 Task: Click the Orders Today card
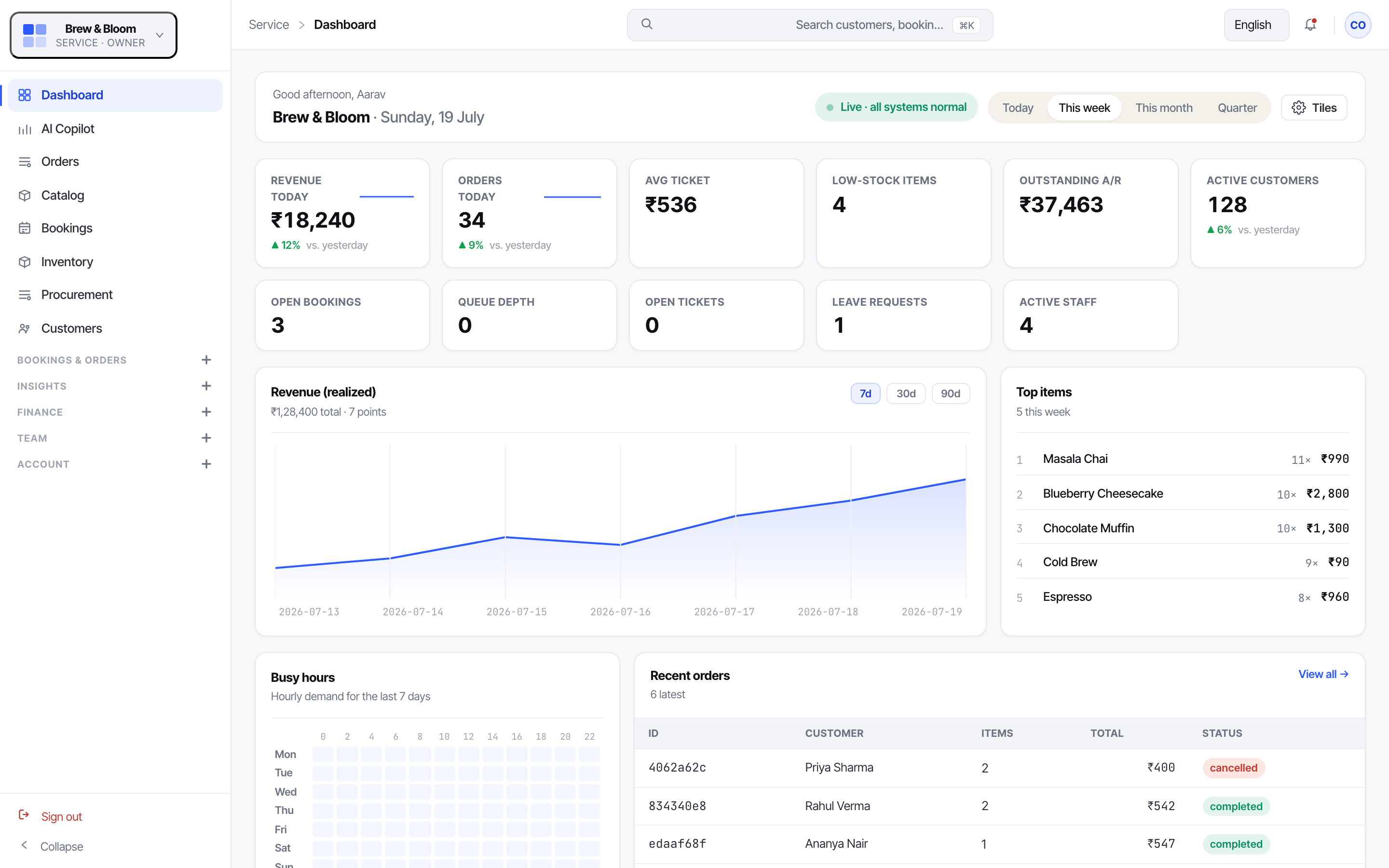(x=529, y=213)
